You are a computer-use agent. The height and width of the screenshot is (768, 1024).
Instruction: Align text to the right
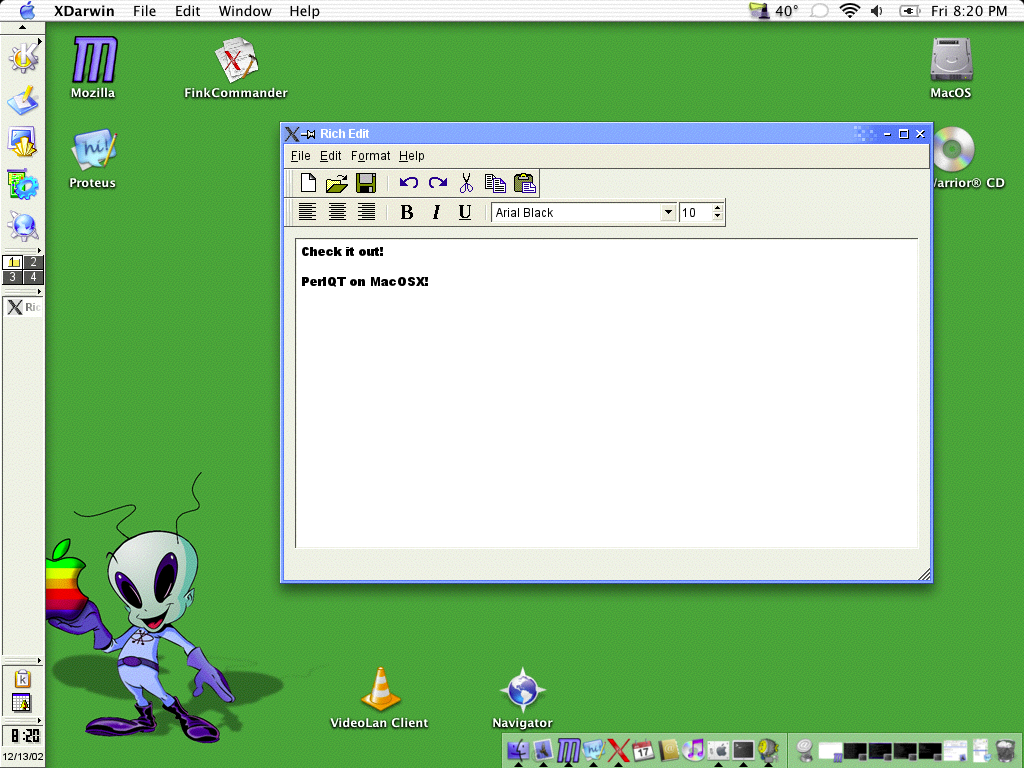pos(366,212)
